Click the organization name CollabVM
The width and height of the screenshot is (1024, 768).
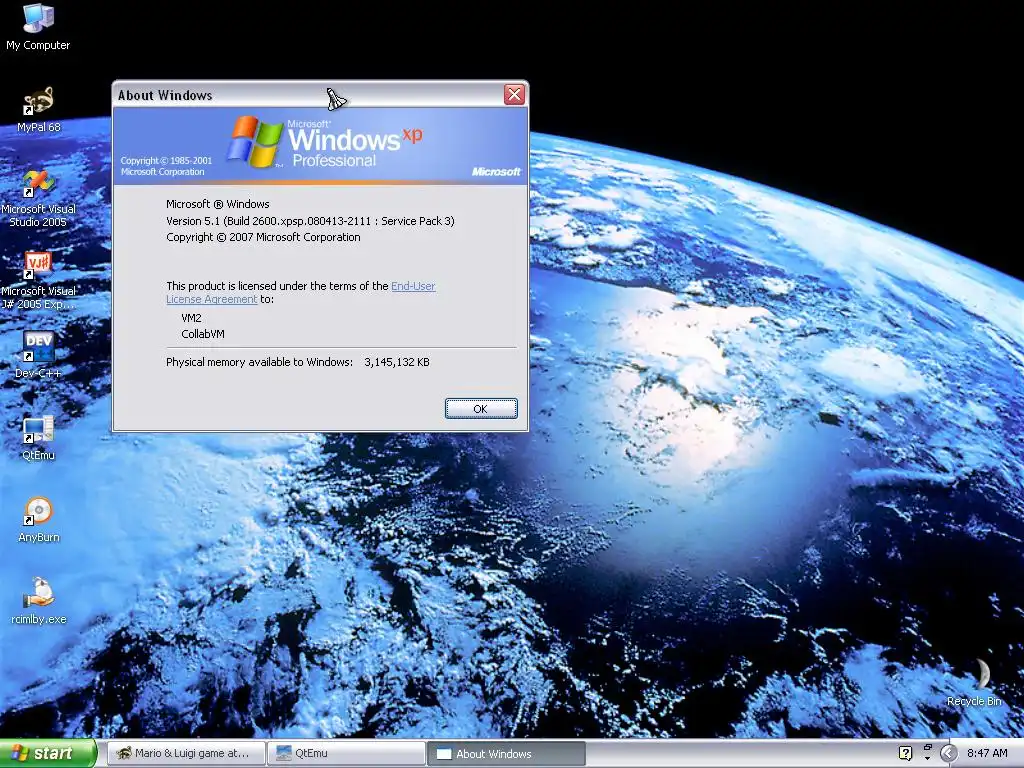pos(202,334)
